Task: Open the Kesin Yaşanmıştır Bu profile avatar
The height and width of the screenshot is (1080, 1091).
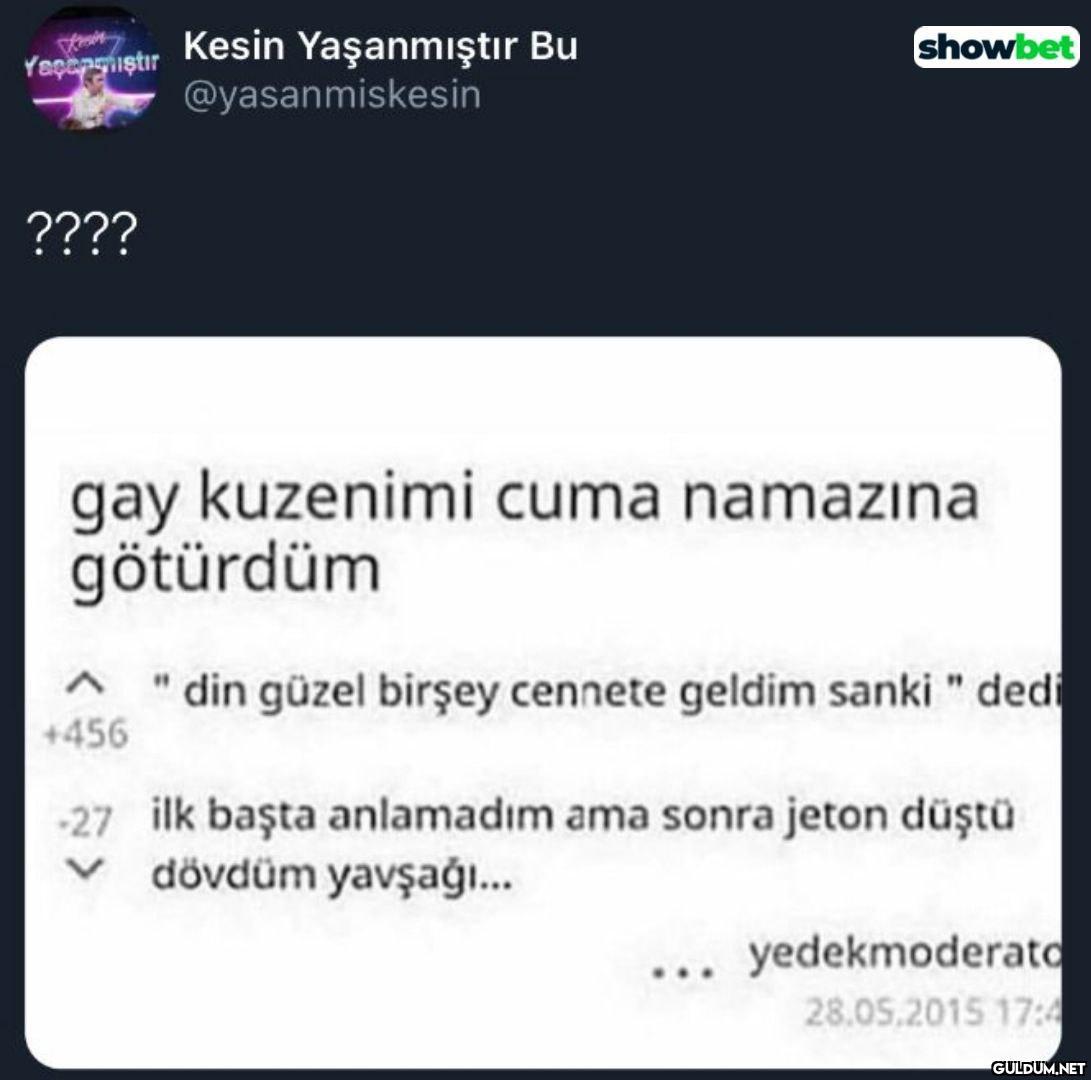Action: [x=91, y=68]
